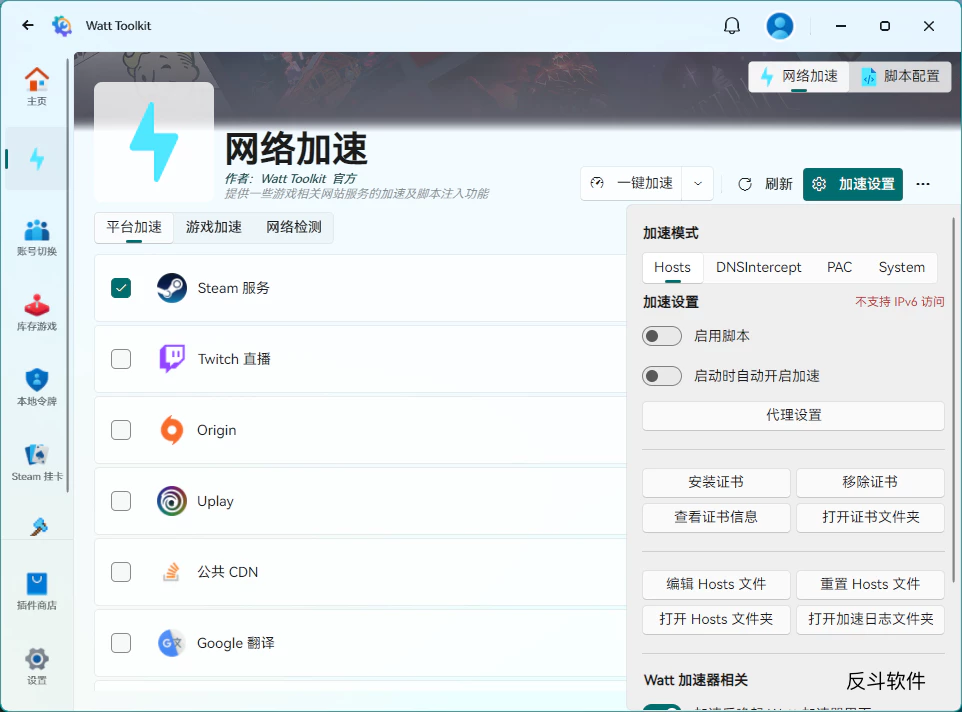Open 插件商店 plugin store icon
The image size is (962, 712).
37,590
